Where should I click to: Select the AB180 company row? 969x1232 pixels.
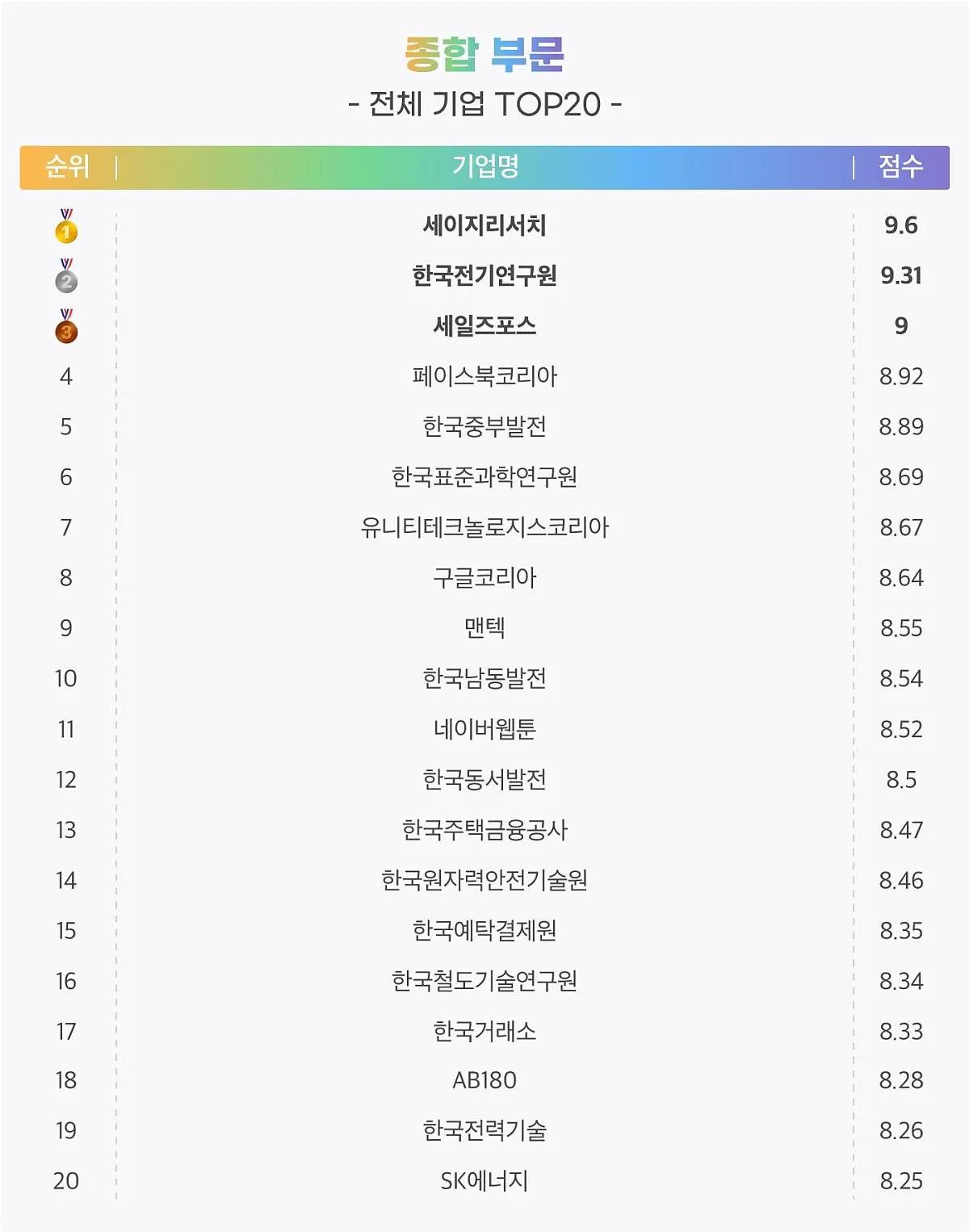[x=484, y=1080]
